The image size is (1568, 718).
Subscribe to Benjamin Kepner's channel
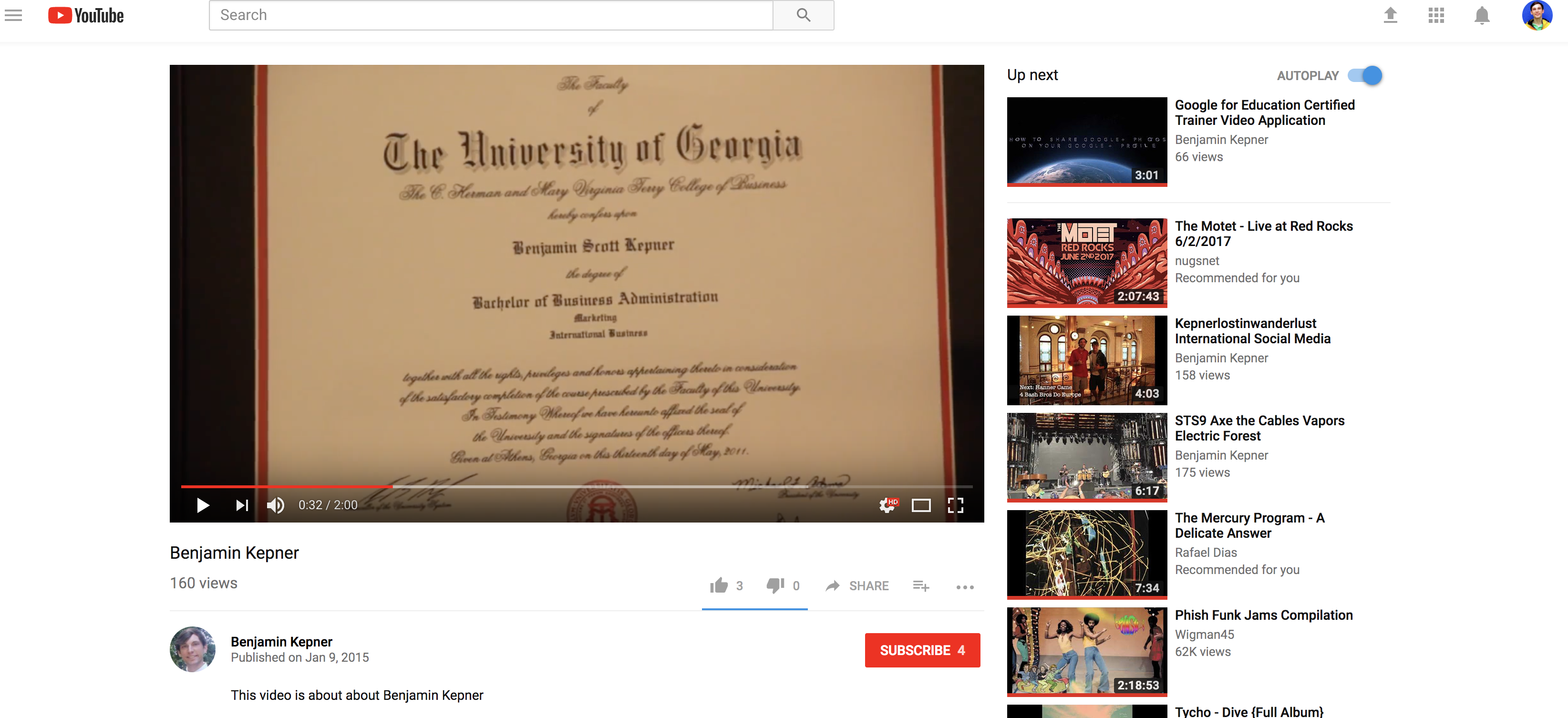pos(922,650)
